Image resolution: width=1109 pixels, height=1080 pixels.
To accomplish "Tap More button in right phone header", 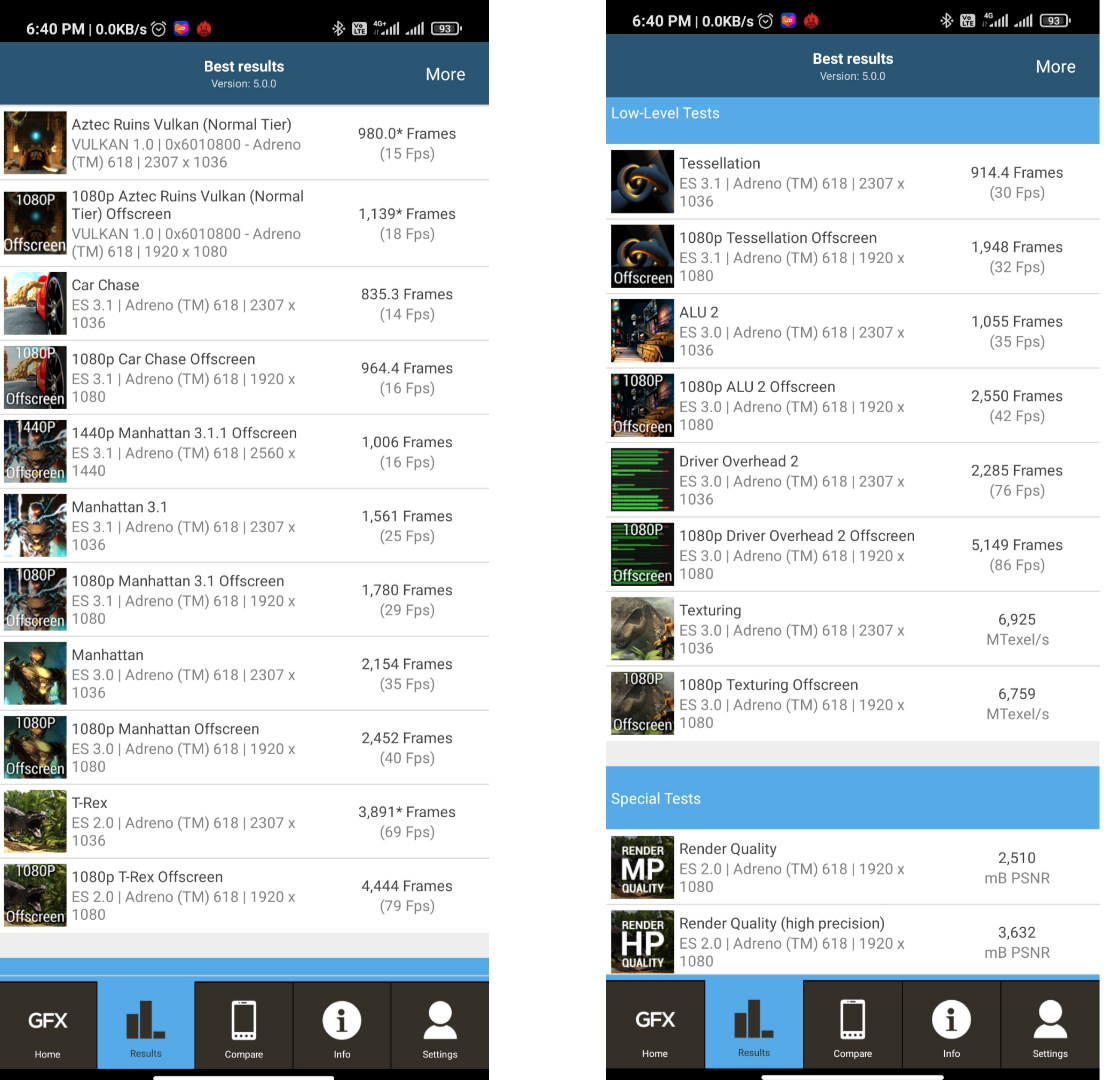I will pyautogui.click(x=1055, y=66).
